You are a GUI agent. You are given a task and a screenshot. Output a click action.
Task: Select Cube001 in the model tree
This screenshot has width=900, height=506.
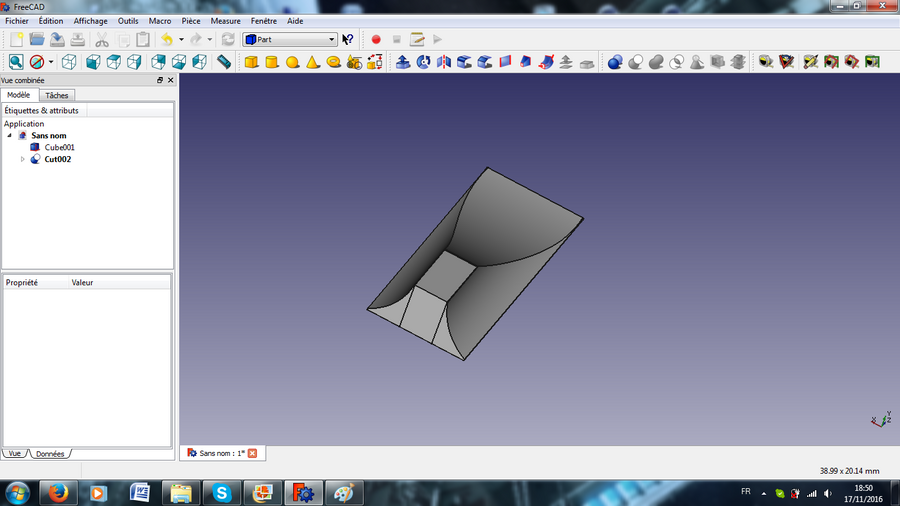(x=59, y=147)
